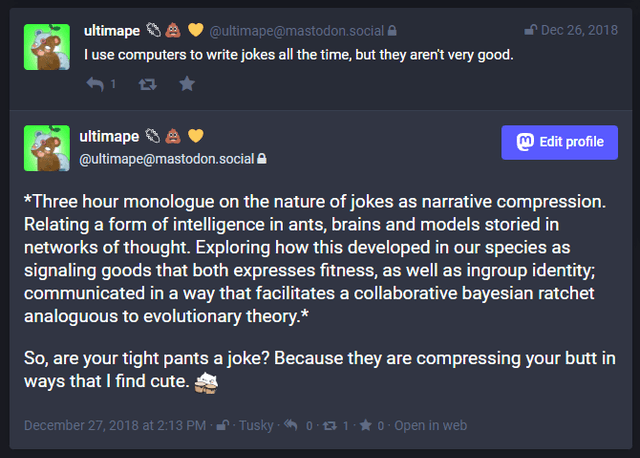The image size is (640, 458).
Task: Open avatar in the detailed monologue post
Action: point(47,148)
